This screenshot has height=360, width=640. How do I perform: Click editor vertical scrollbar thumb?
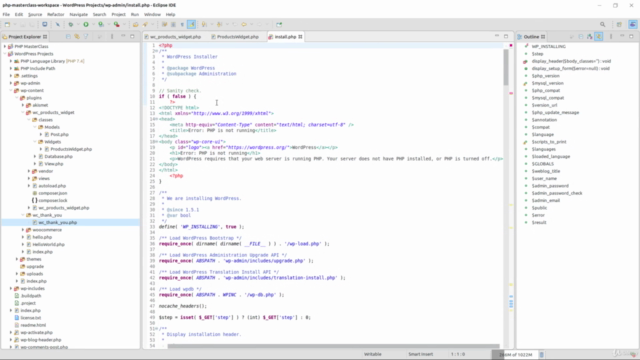[x=506, y=67]
